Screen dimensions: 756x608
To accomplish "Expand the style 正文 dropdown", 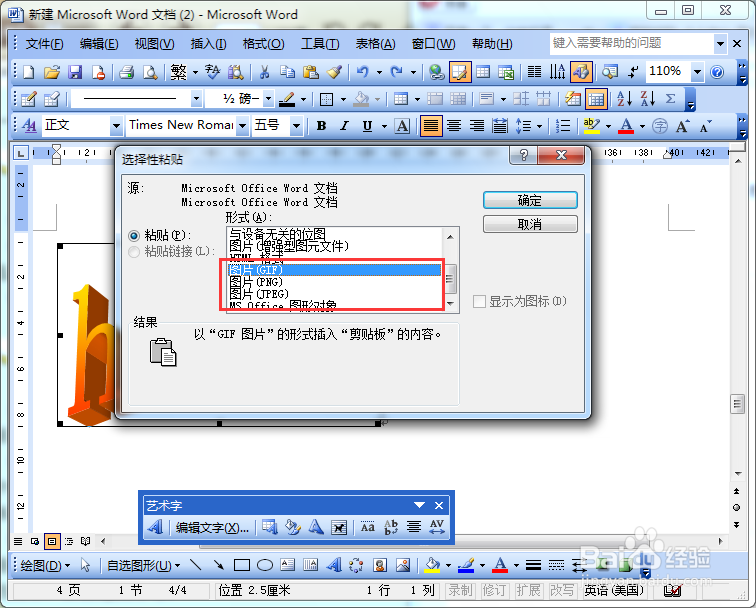I will click(x=116, y=126).
